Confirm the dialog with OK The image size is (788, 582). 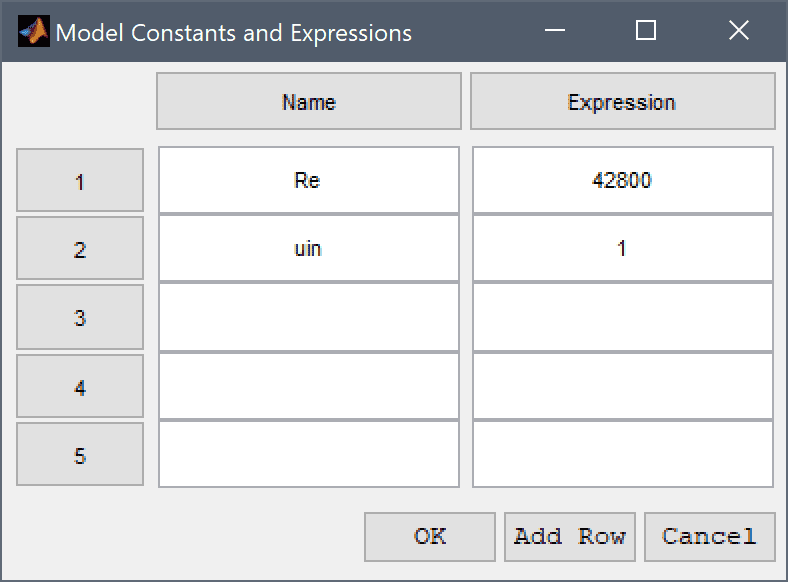(430, 537)
